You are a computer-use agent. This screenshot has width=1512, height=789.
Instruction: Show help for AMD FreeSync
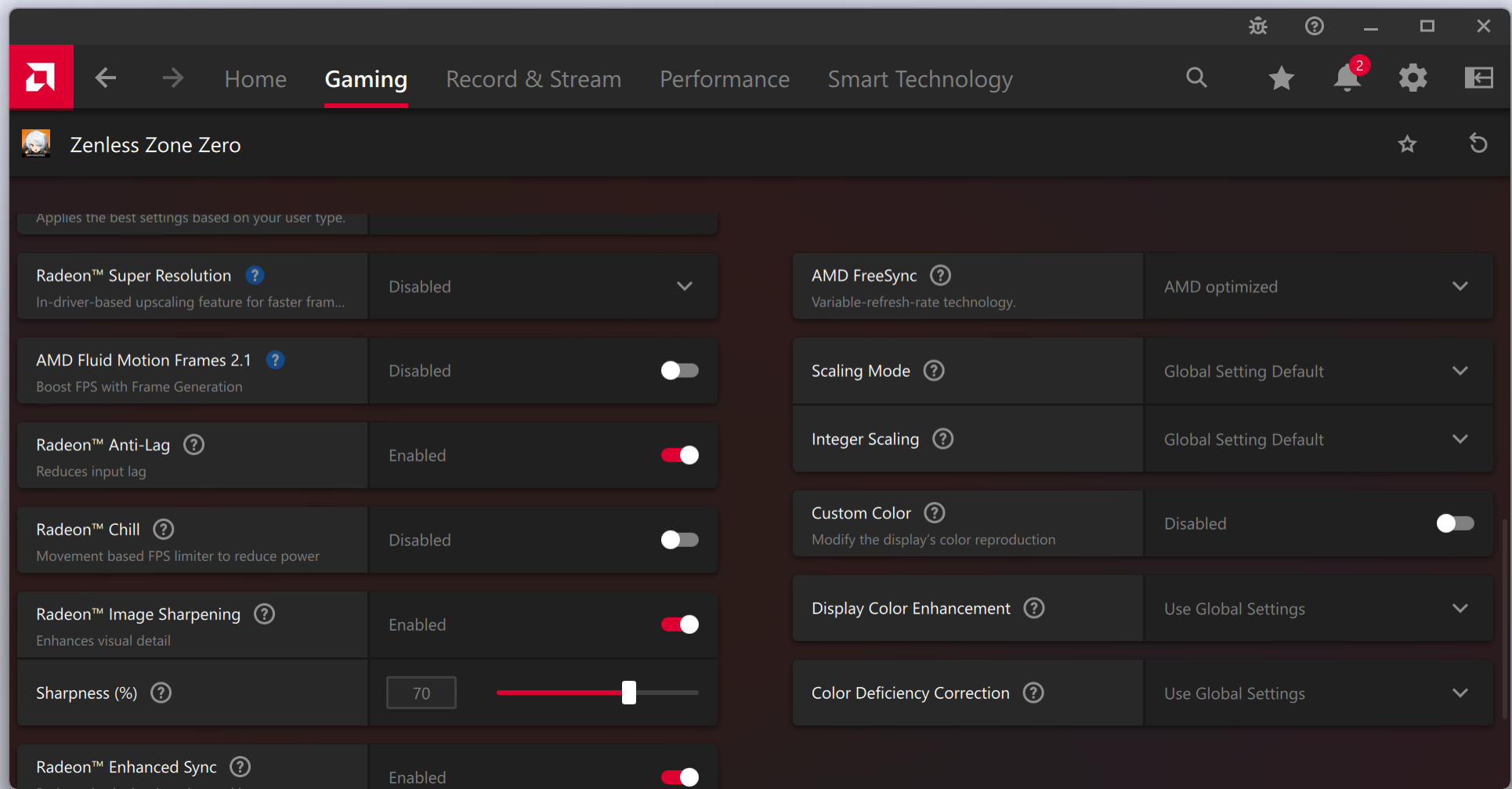(940, 275)
